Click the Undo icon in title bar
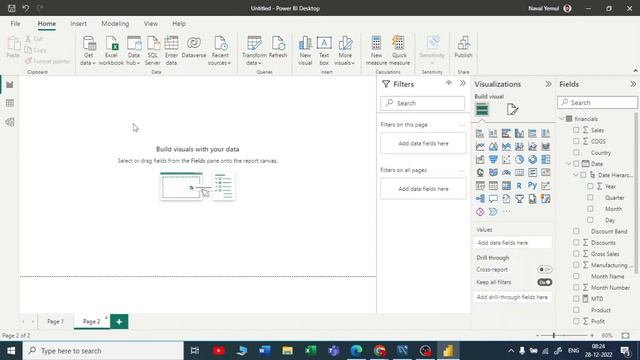The height and width of the screenshot is (360, 640). pos(26,8)
